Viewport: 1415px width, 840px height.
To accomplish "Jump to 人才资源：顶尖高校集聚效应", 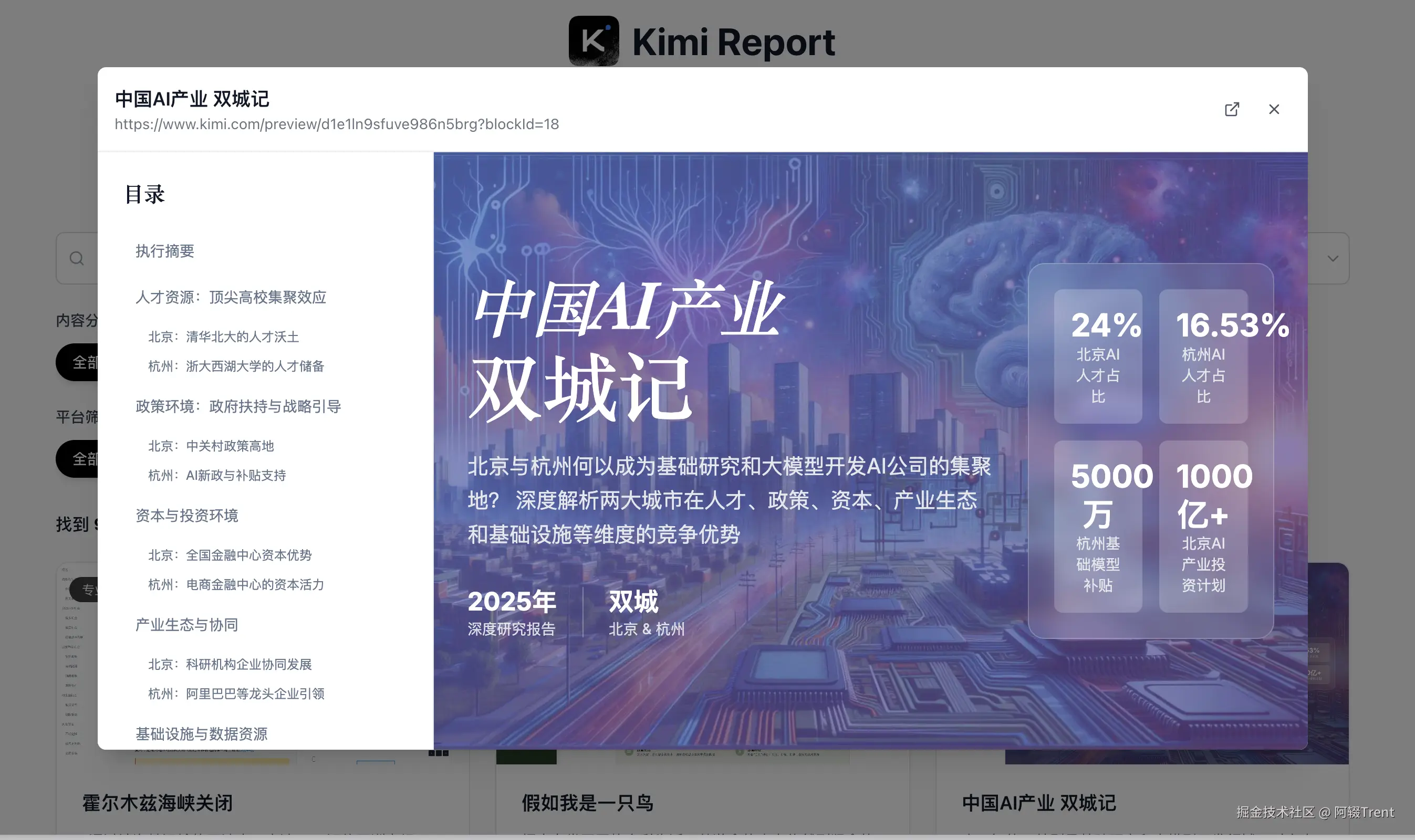I will point(231,297).
